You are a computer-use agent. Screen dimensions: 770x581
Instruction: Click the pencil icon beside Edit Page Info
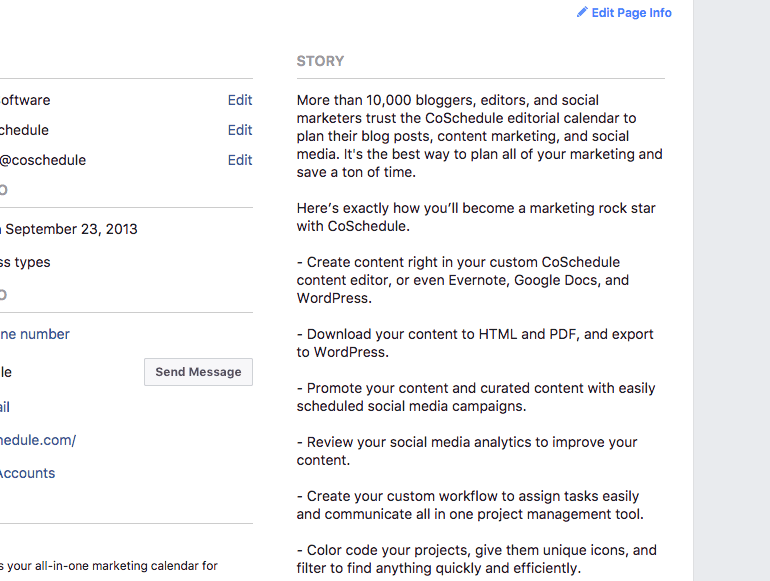582,13
